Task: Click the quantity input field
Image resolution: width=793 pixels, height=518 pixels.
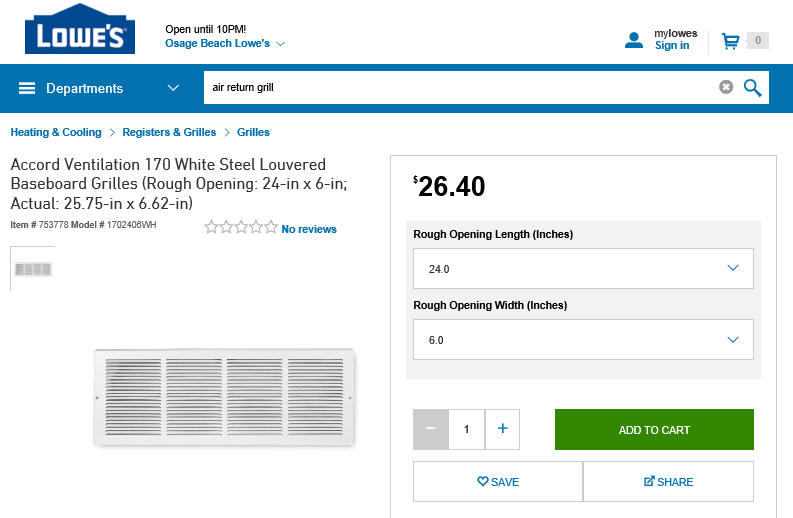Action: click(466, 429)
